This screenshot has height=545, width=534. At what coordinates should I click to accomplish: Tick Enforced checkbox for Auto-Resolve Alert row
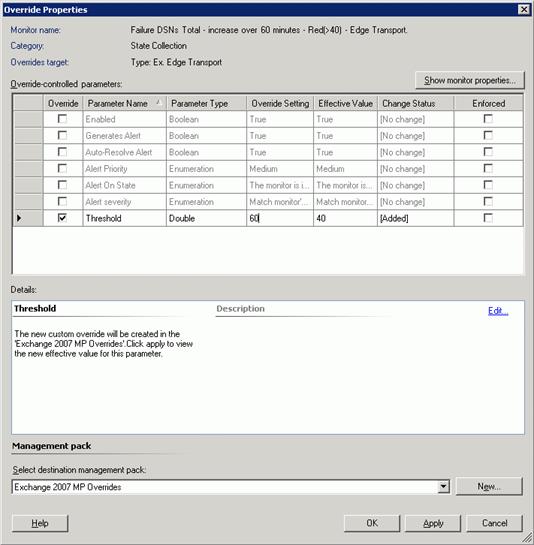pyautogui.click(x=488, y=152)
